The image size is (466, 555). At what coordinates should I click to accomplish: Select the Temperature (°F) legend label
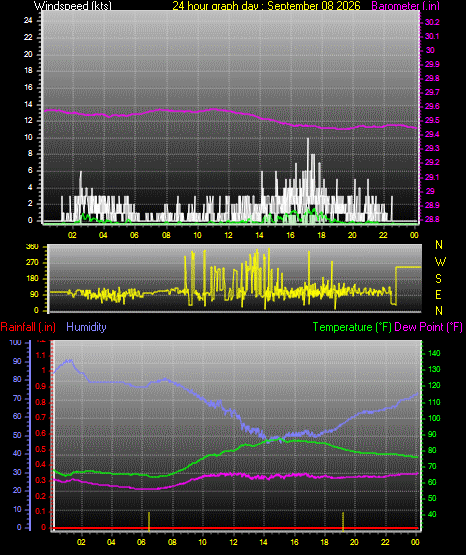[352, 327]
